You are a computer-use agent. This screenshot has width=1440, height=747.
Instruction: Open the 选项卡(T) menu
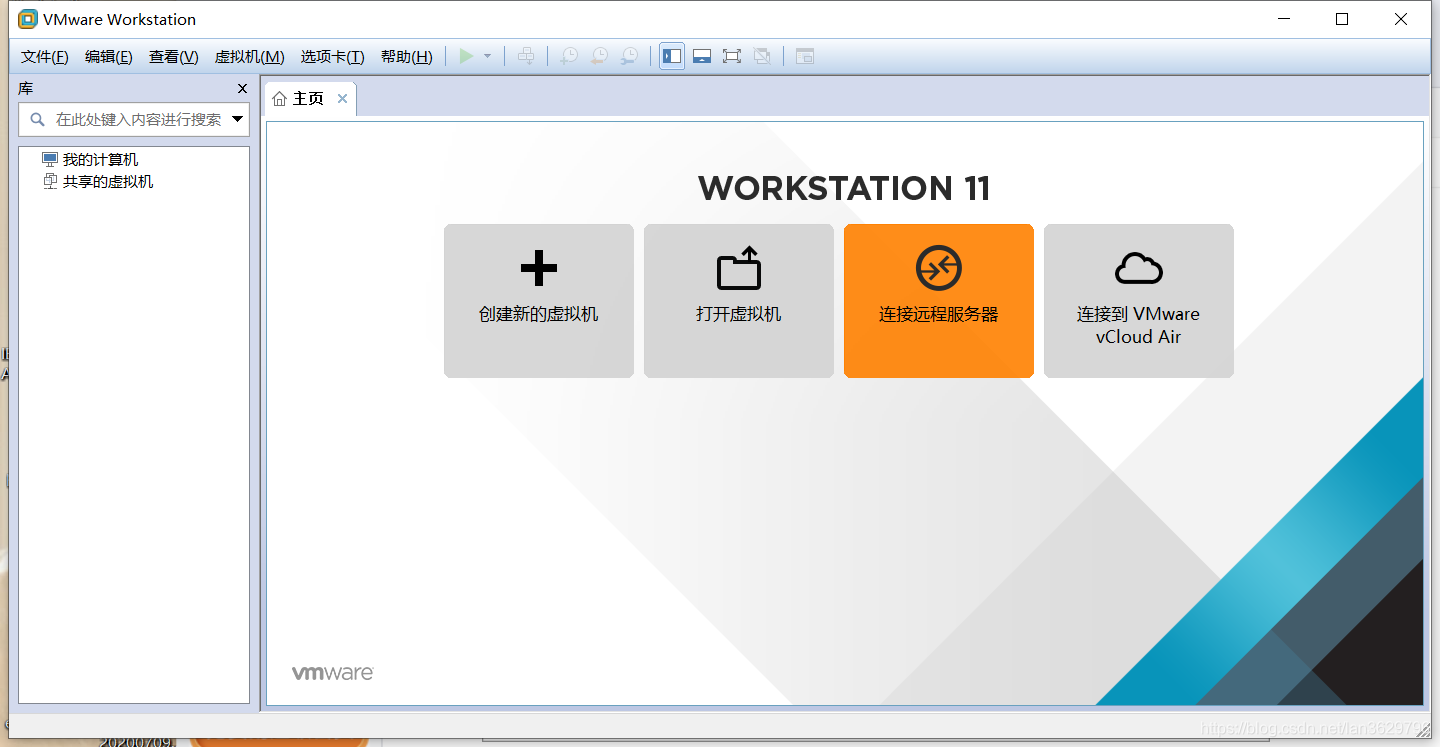tap(333, 57)
